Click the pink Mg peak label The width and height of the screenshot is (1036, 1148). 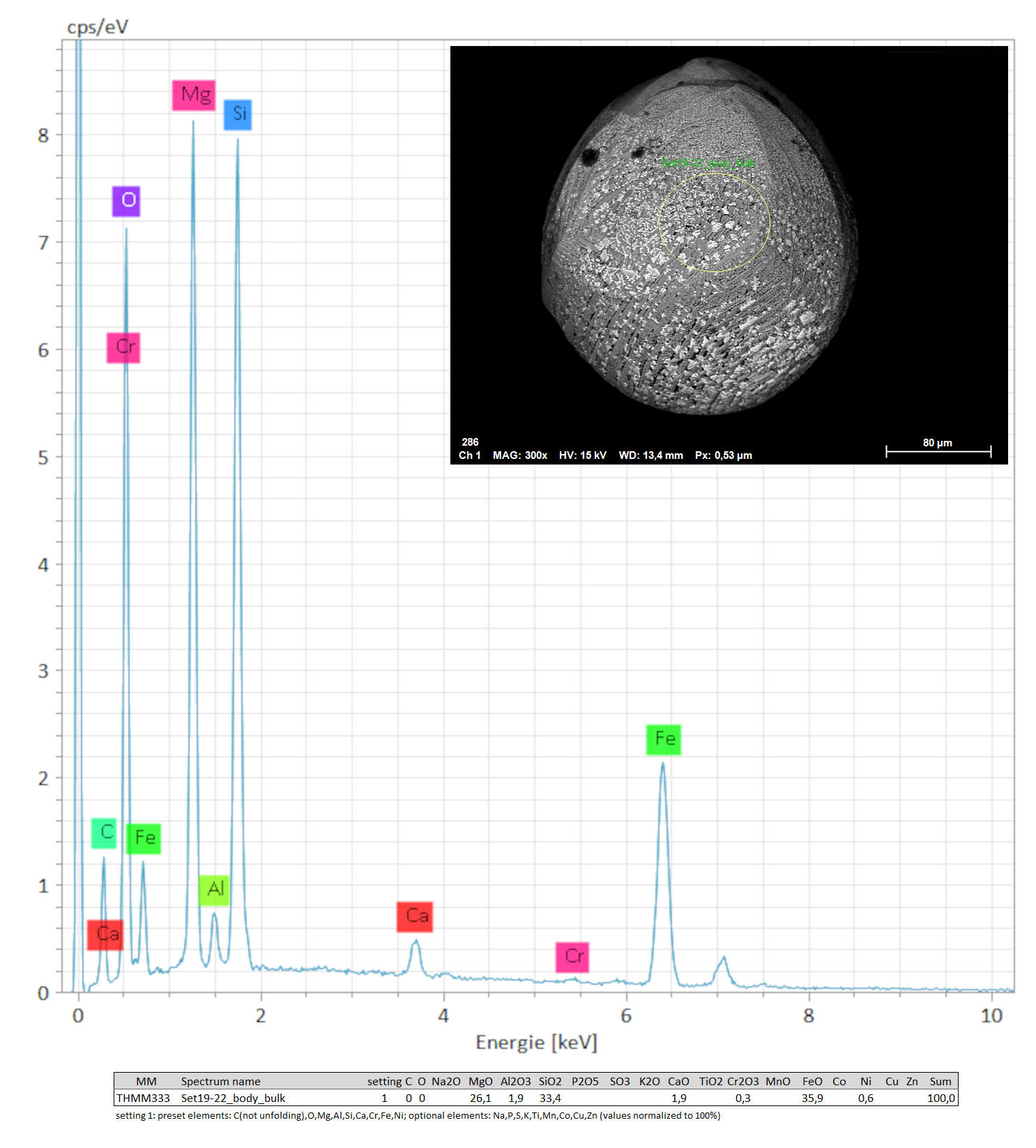[x=194, y=96]
